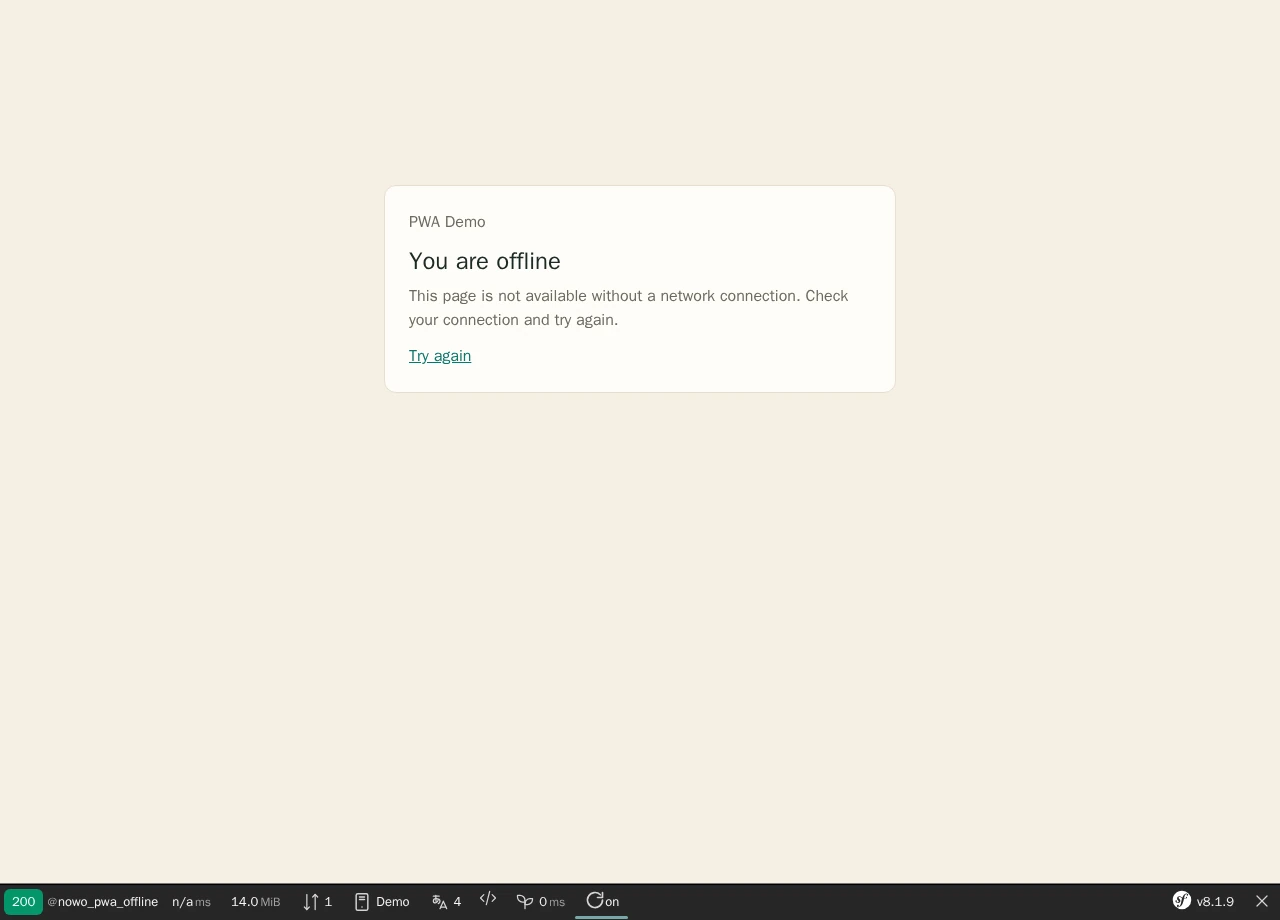The image size is (1280, 920).
Task: Open the AJAX requests arrows icon
Action: [311, 902]
